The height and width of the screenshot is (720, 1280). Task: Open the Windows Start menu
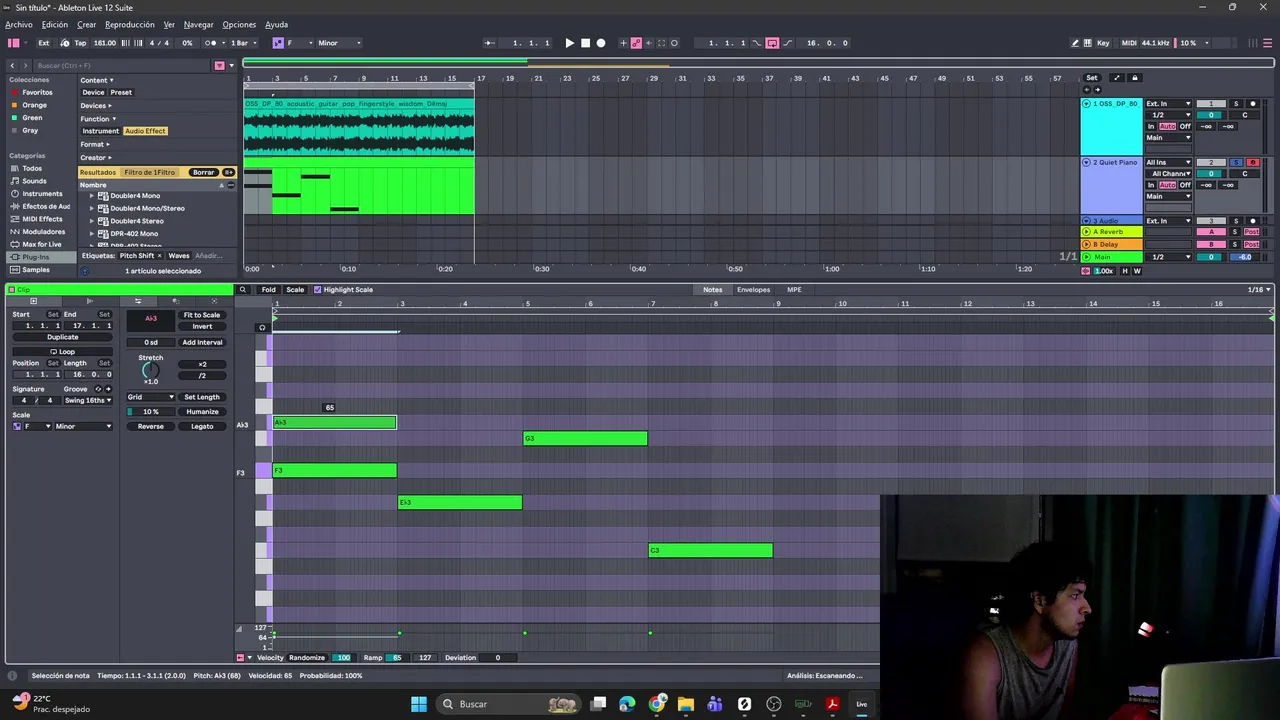point(419,704)
